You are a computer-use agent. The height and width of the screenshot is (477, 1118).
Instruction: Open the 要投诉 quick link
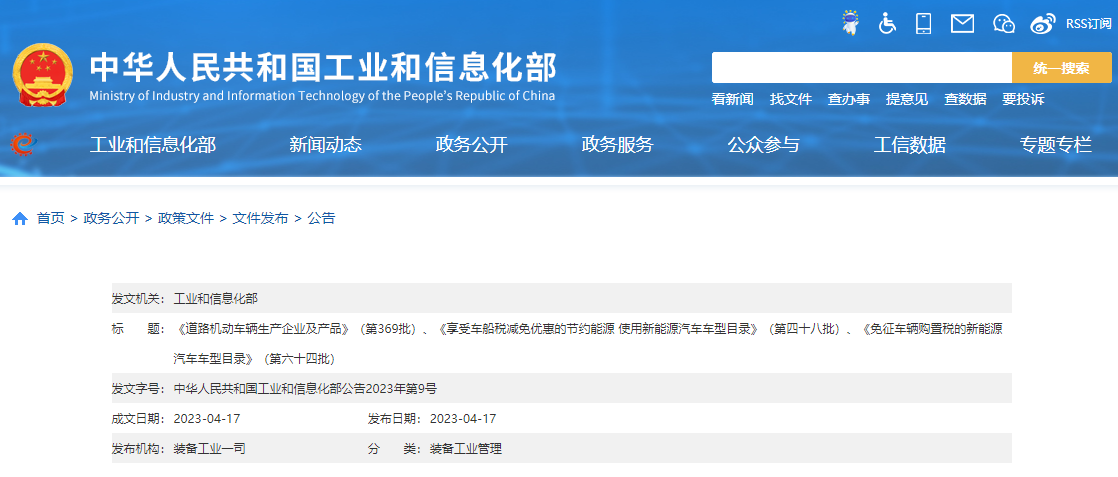(x=1023, y=99)
